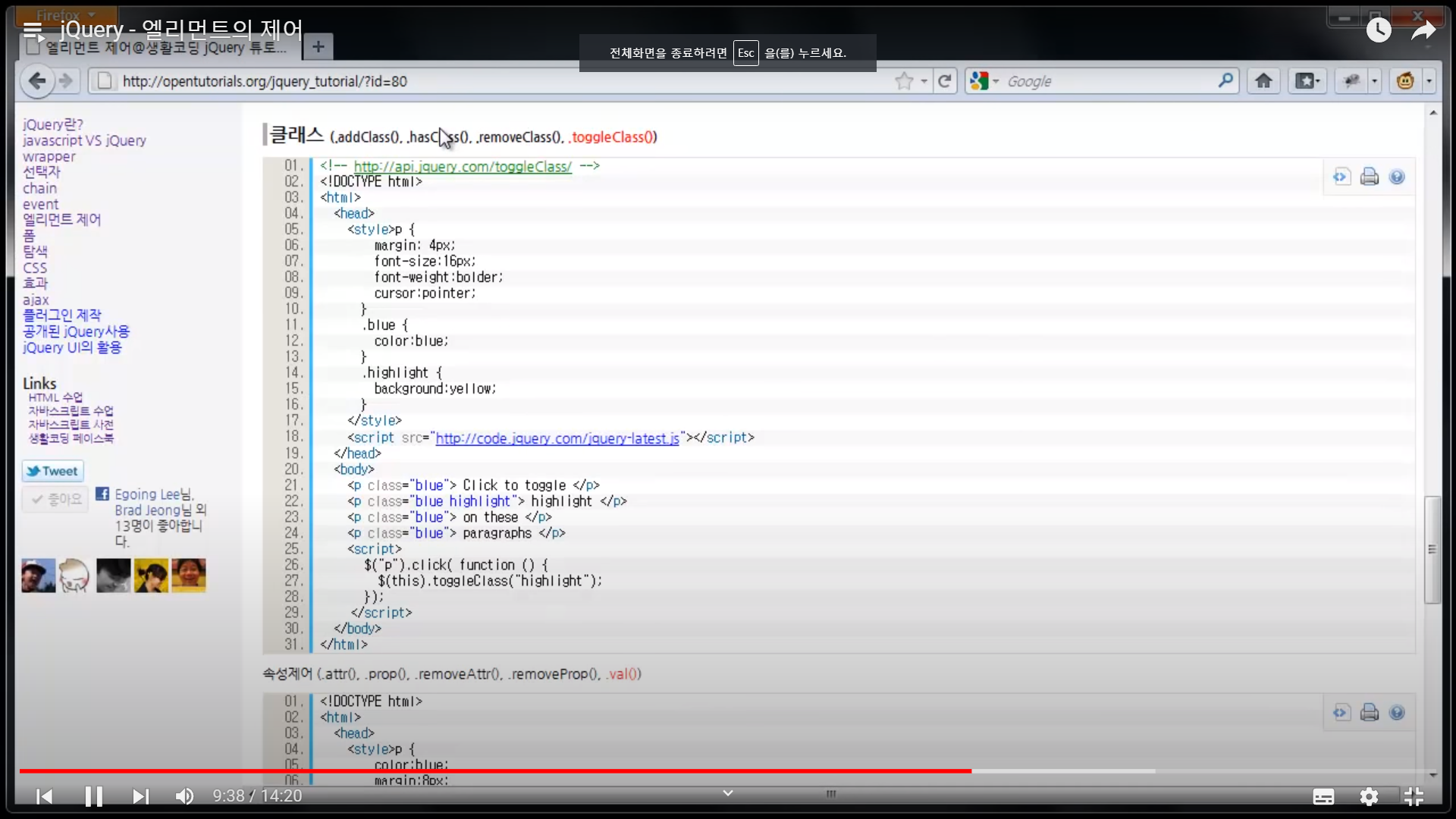View source of first code block
1456x819 pixels.
coord(1341,177)
